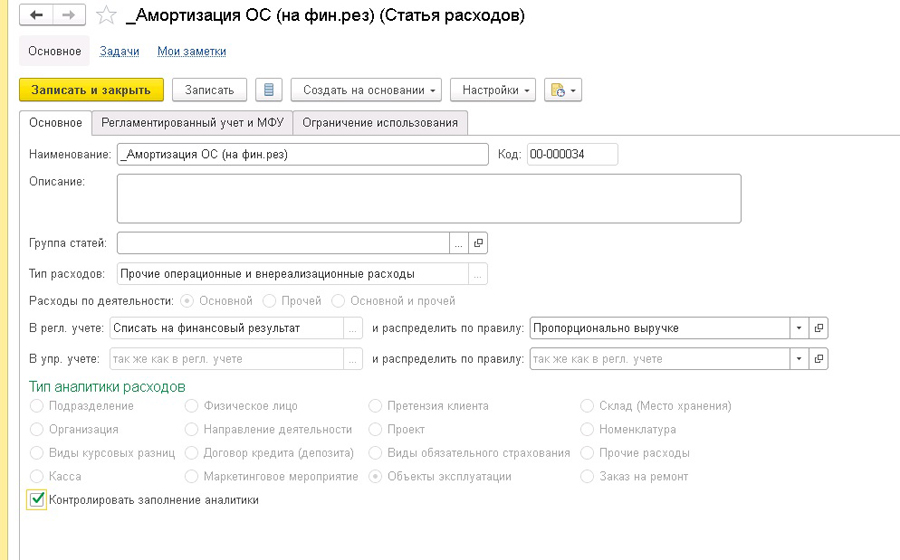900x560 pixels.
Task: Expand the Настройки dropdown menu
Action: click(492, 90)
